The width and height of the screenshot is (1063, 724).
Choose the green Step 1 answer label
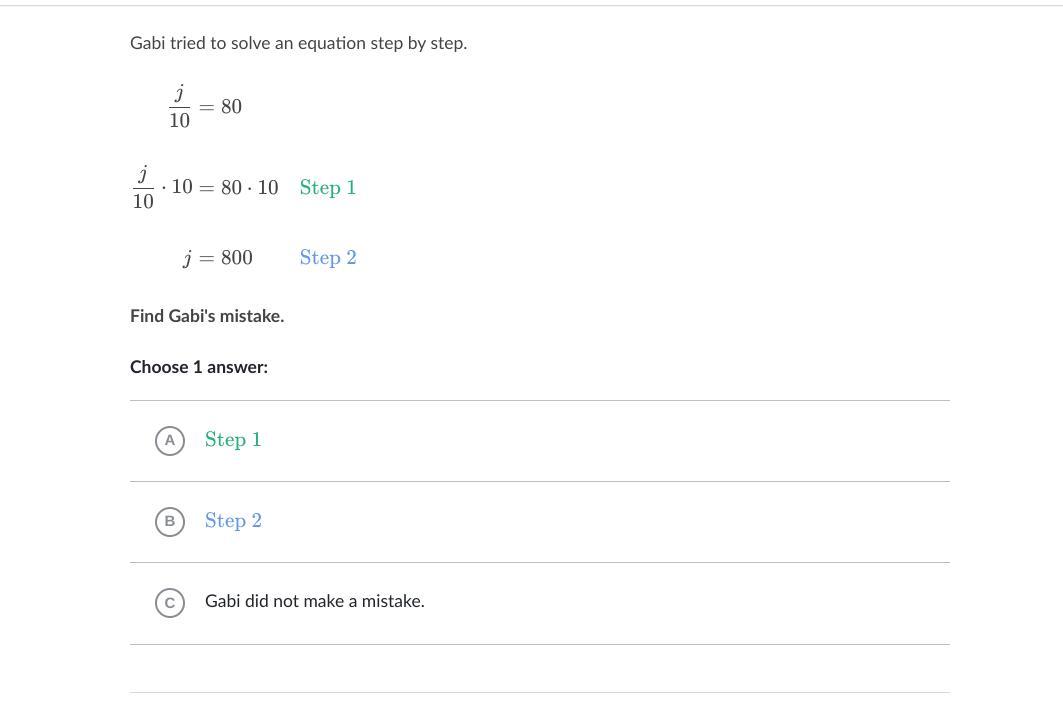233,440
